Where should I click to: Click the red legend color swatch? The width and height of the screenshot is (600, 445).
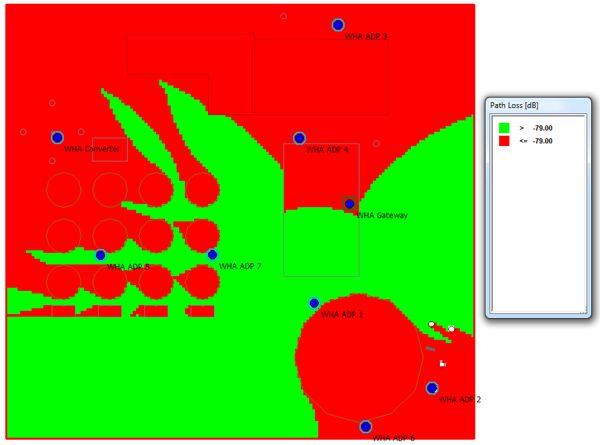point(504,141)
